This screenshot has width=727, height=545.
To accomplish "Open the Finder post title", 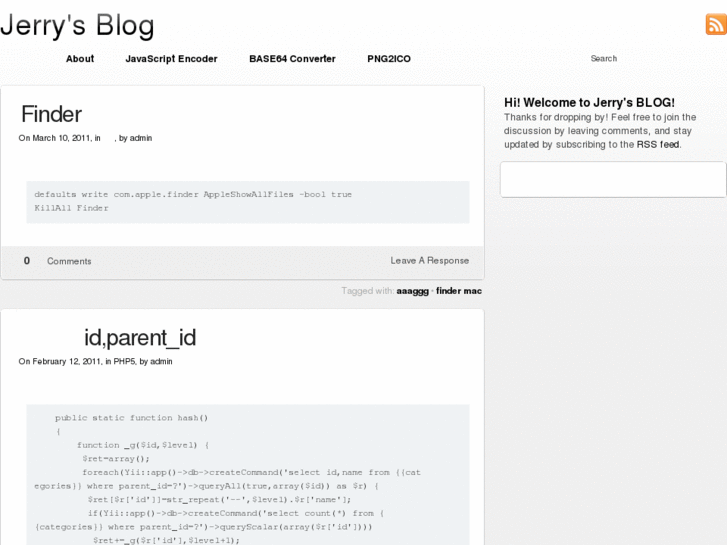I will point(51,114).
